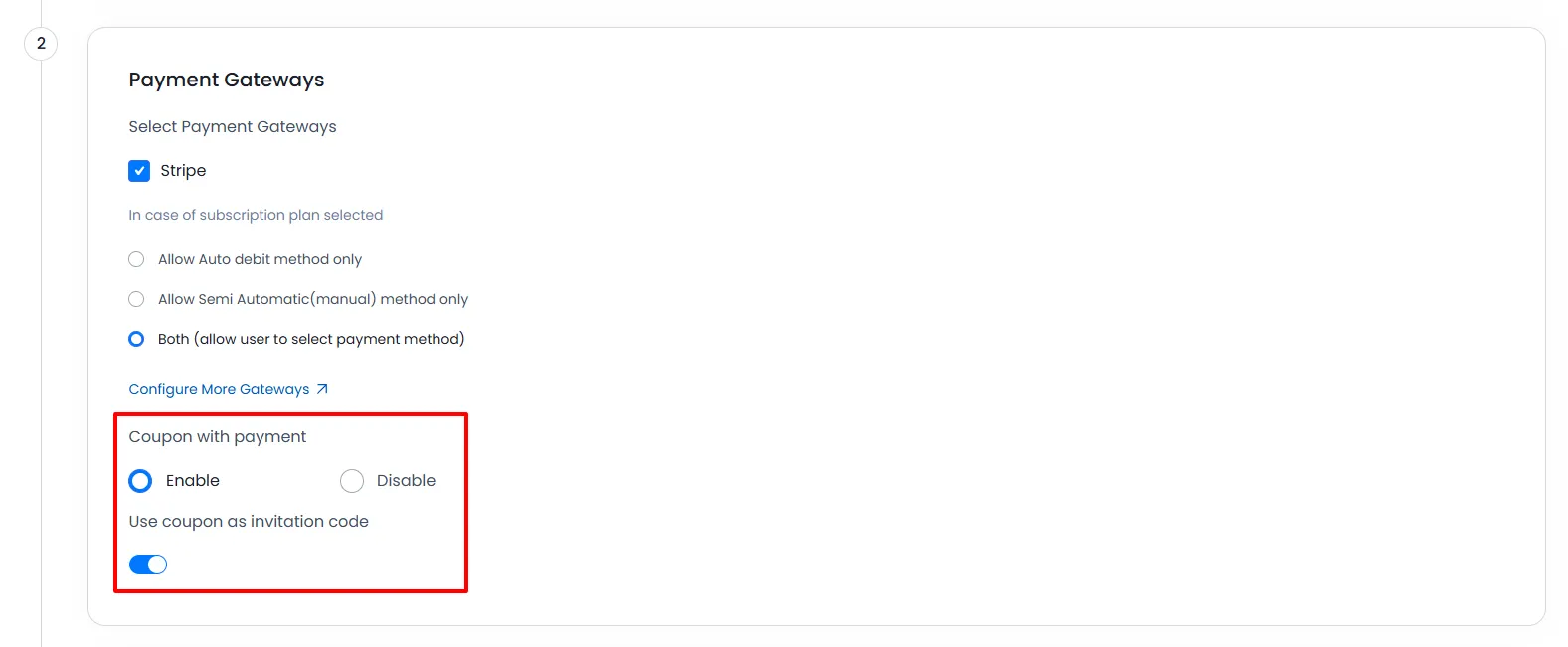Click the 'Enable' label text
The image size is (1568, 647).
(x=193, y=481)
